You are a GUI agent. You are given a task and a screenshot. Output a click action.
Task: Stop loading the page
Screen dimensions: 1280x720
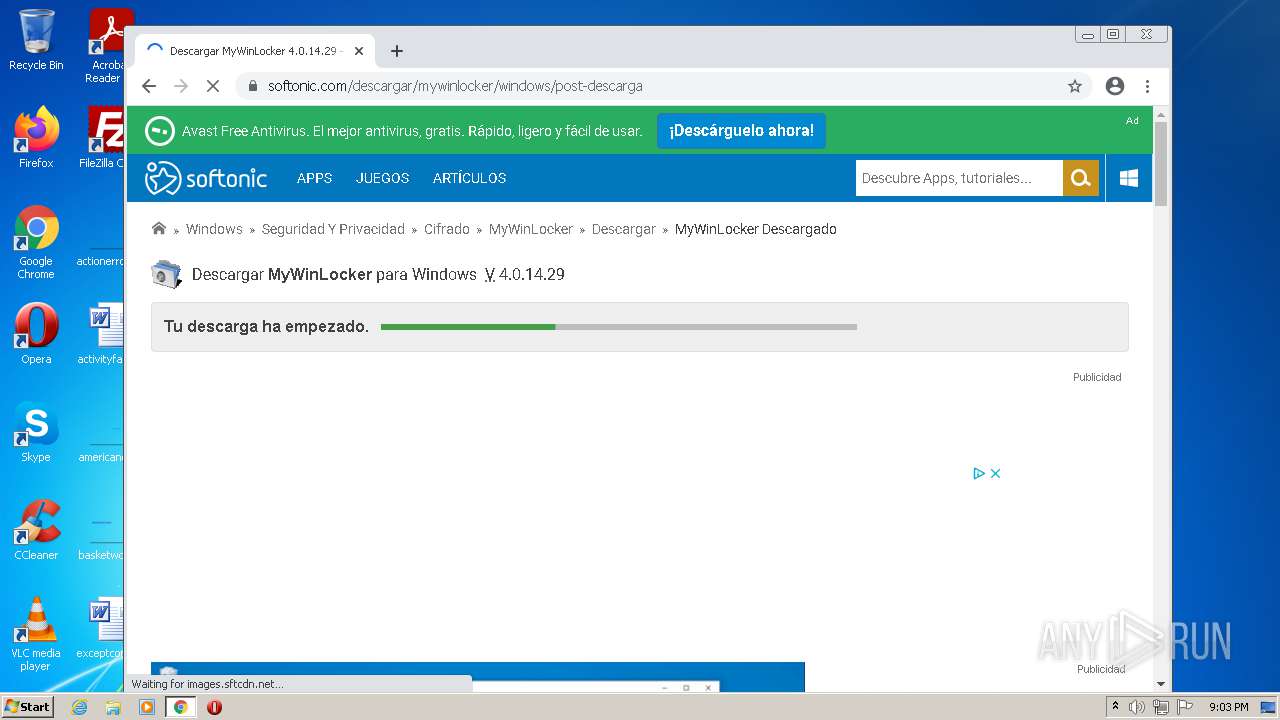212,86
